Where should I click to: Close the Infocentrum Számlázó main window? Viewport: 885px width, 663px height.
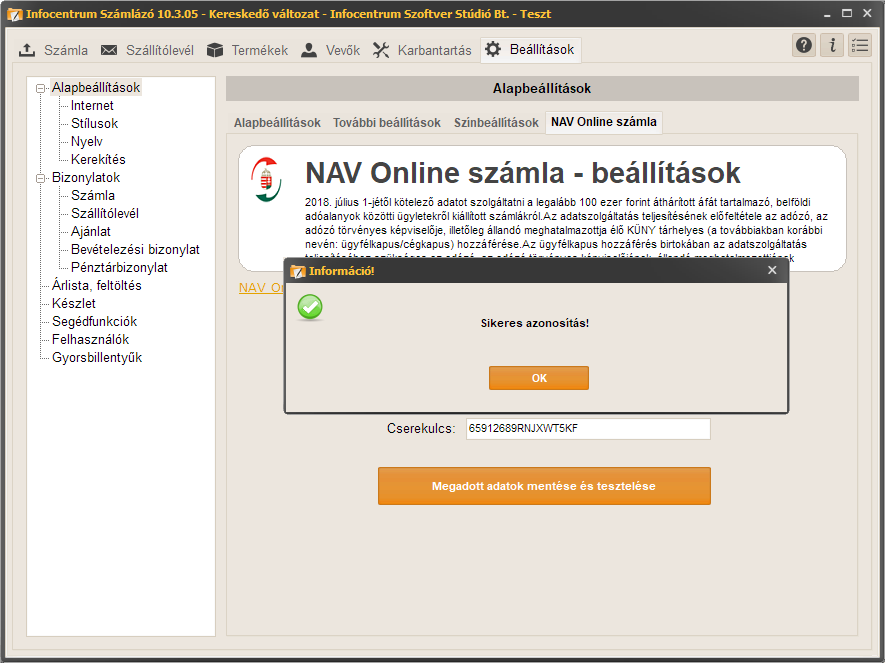pos(867,13)
